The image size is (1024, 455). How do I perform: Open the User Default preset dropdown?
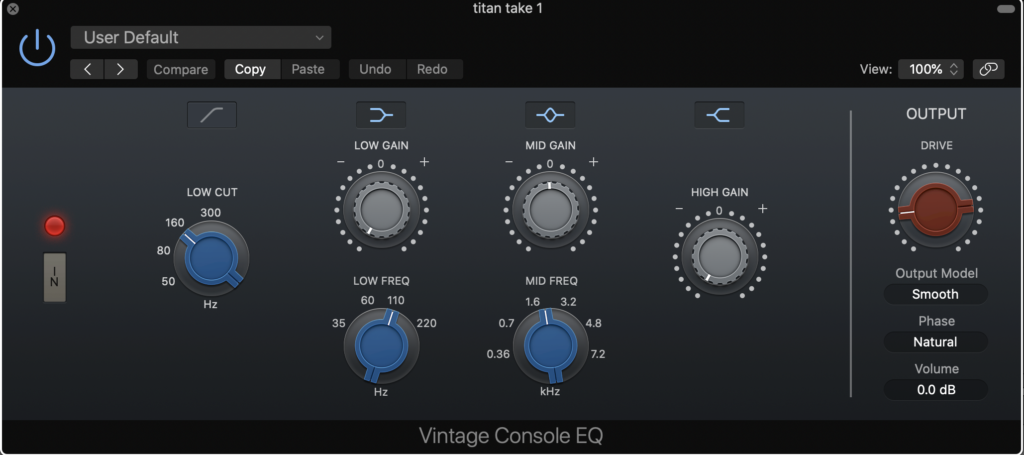pyautogui.click(x=201, y=37)
